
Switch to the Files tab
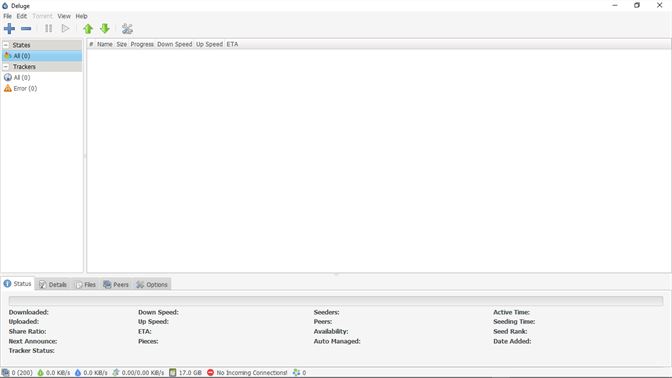86,285
